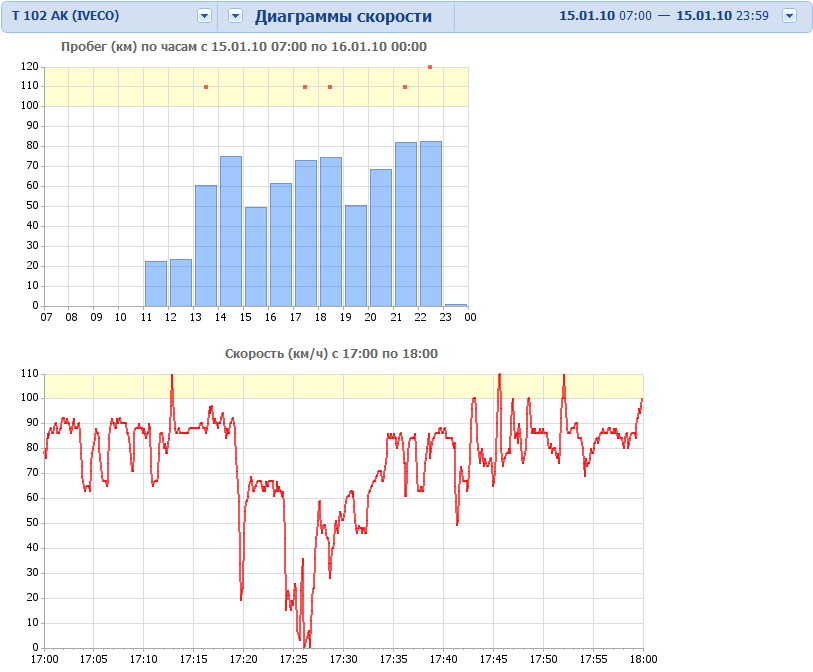
Task: Select the mileage bar for hour 13–14
Action: [x=206, y=246]
